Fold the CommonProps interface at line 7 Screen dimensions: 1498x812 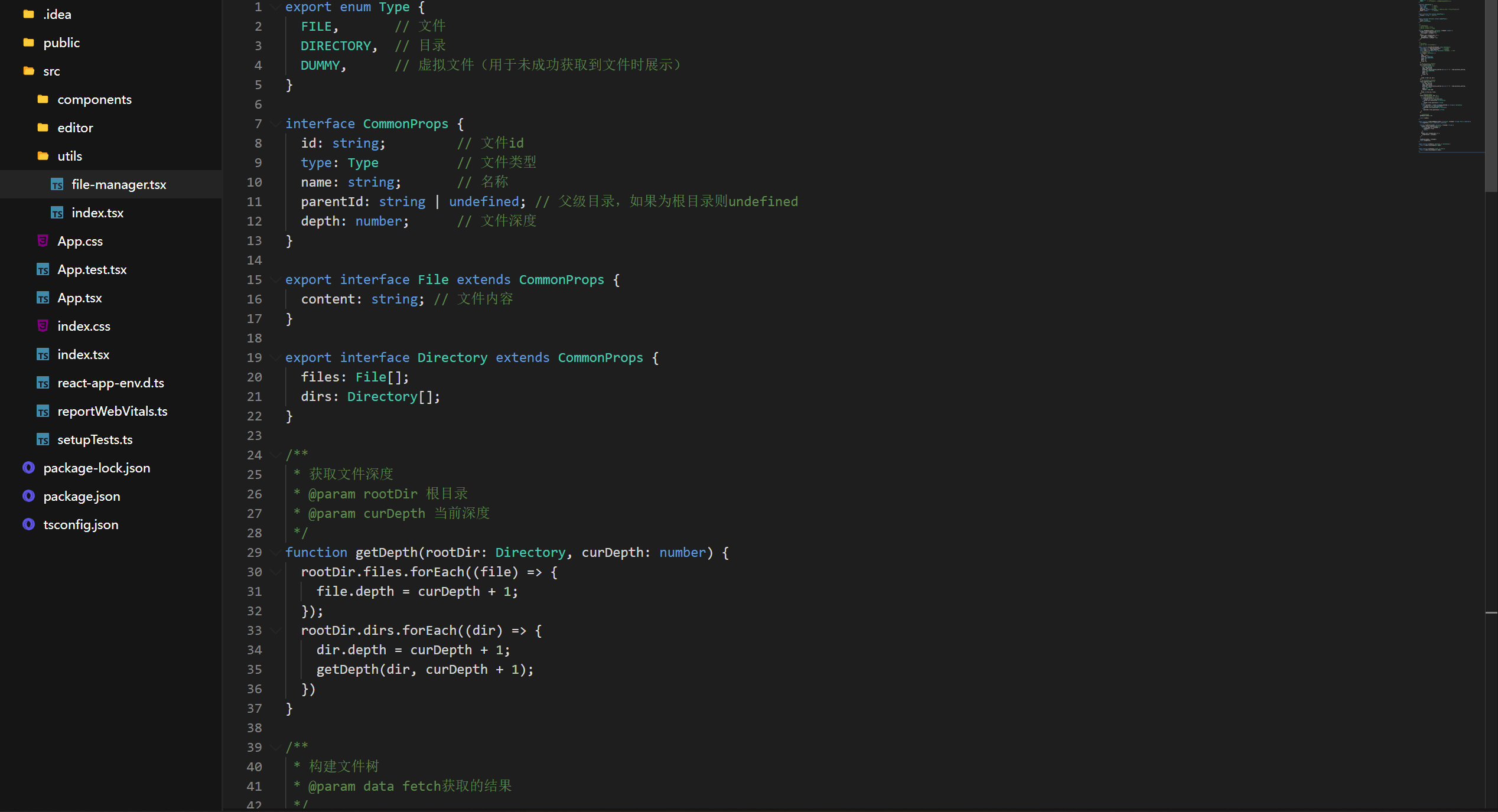click(x=275, y=123)
